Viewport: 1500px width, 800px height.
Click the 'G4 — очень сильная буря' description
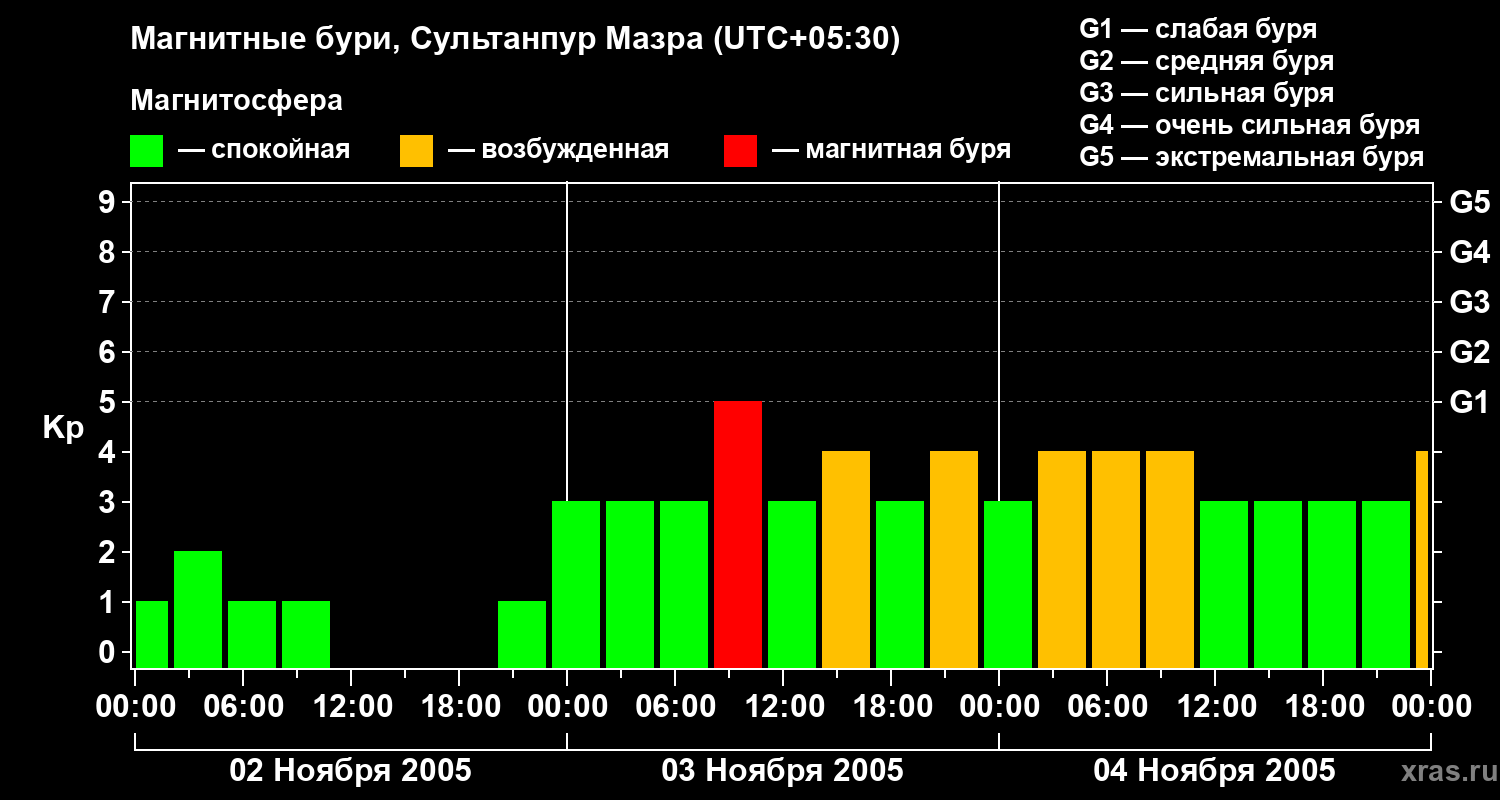[x=1250, y=125]
